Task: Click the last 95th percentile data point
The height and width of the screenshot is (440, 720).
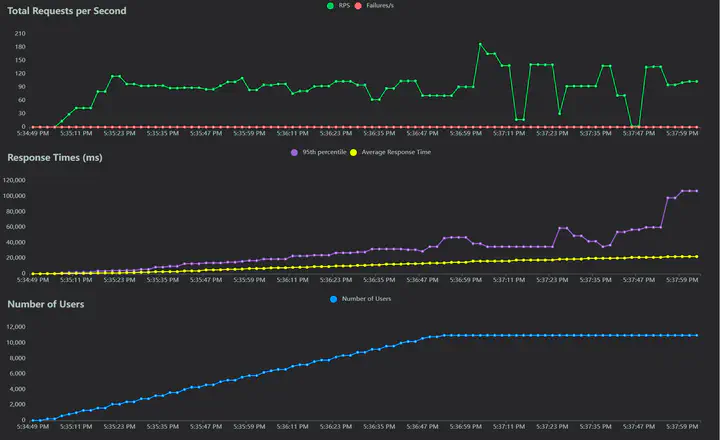Action: pyautogui.click(x=696, y=190)
